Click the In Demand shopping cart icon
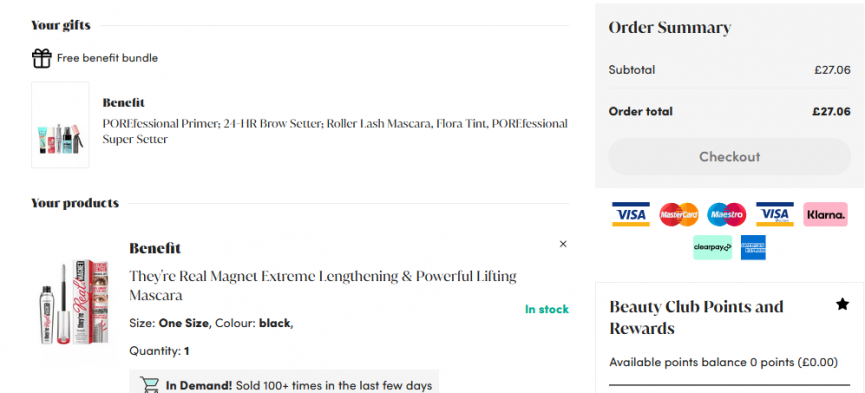 click(149, 385)
